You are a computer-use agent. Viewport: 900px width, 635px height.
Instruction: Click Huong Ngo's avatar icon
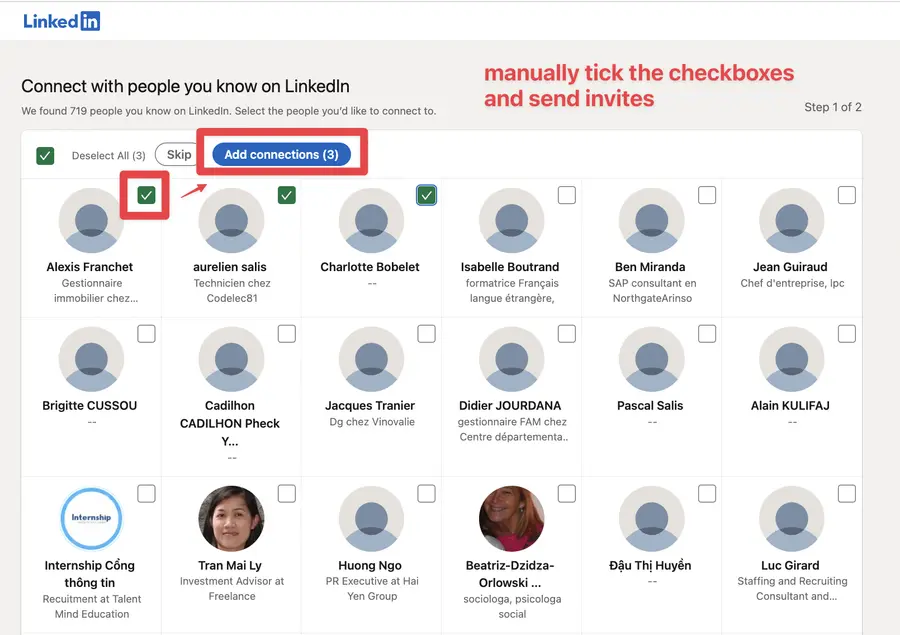point(371,519)
